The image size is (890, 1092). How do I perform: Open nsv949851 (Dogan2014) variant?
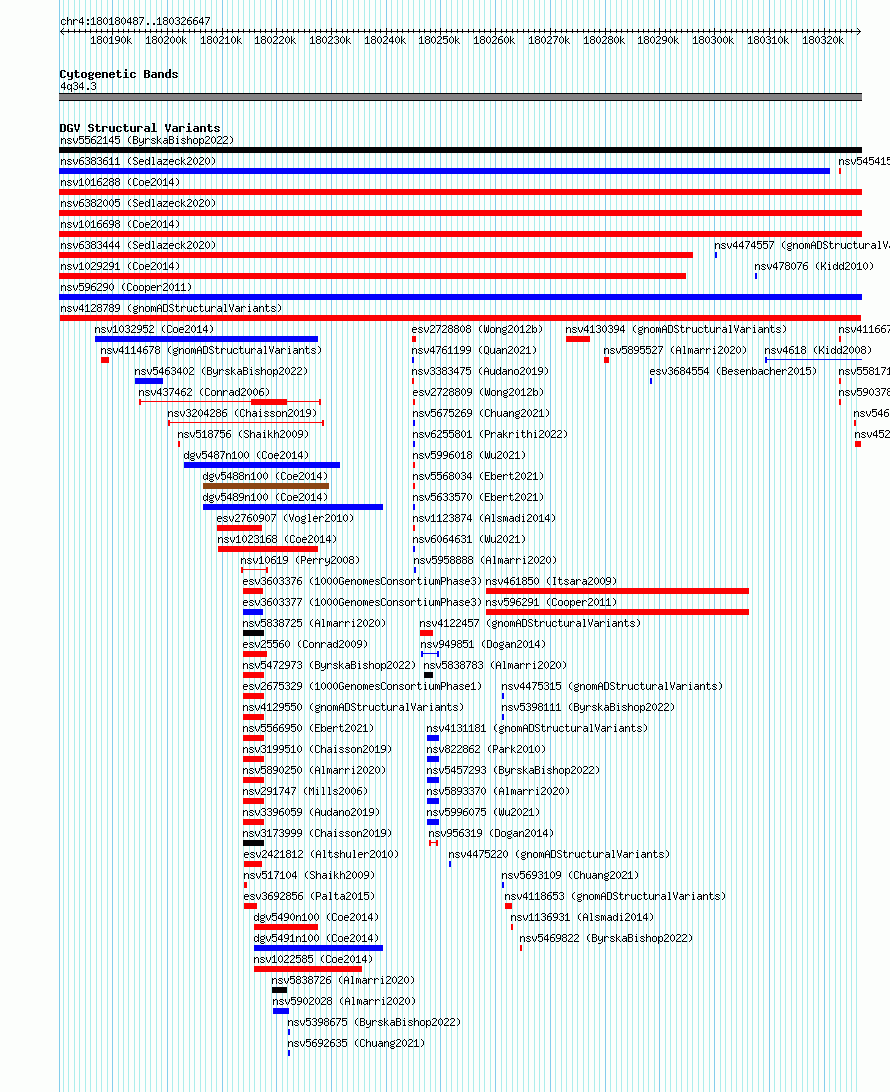[x=483, y=644]
